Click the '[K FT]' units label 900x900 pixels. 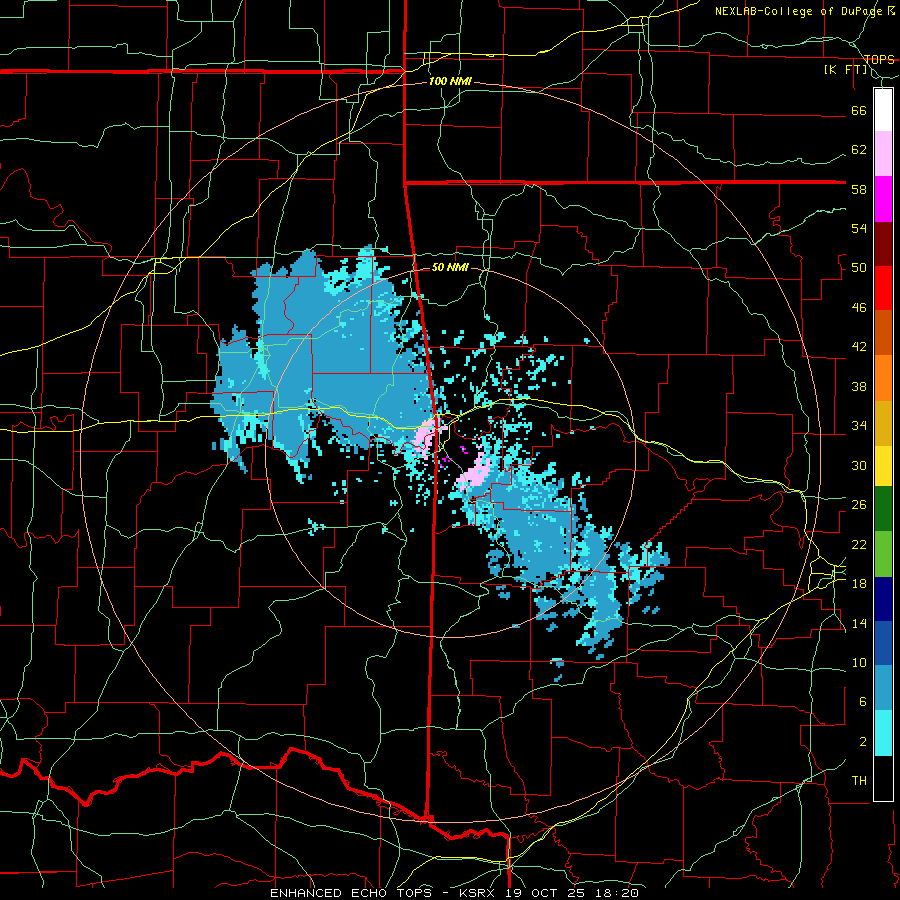(x=845, y=70)
